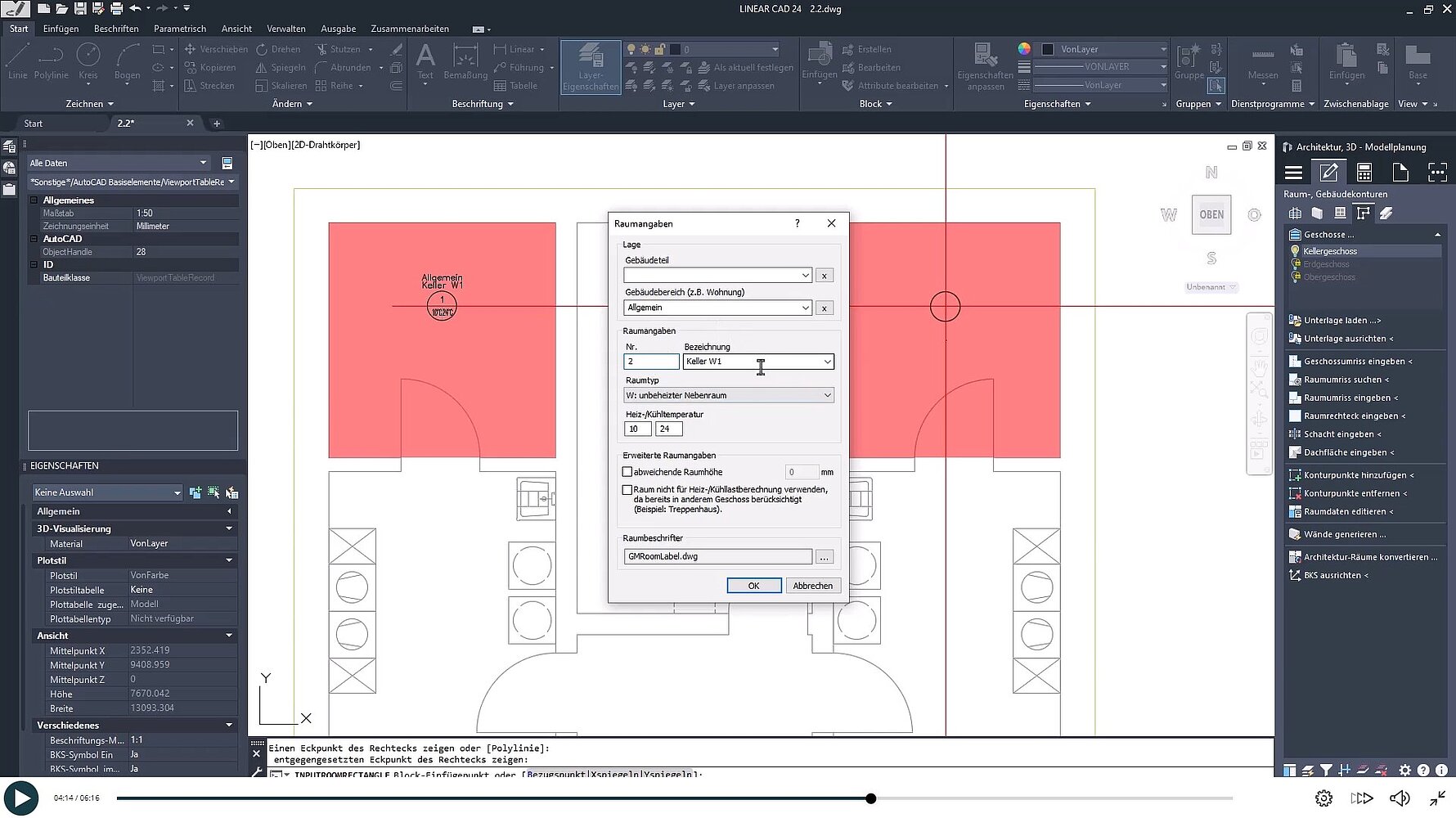
Task: Click the Messen measure tool
Action: 1262,62
